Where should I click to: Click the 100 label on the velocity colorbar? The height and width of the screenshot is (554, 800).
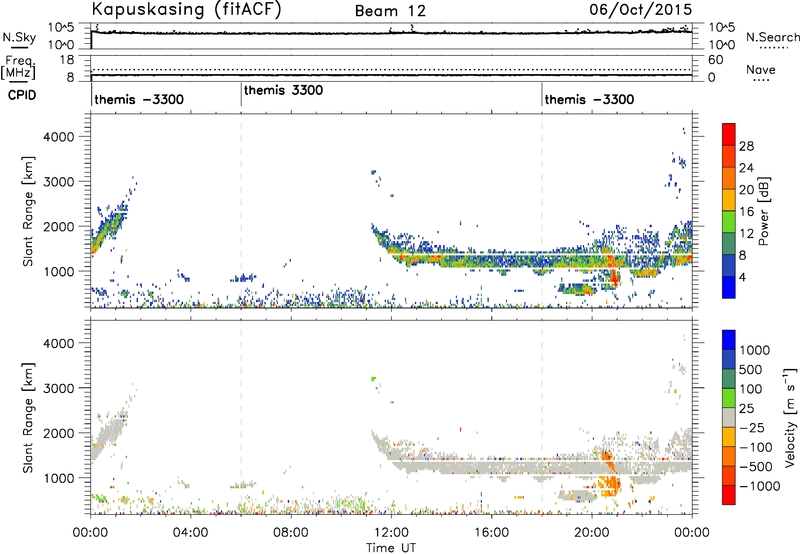coord(751,389)
